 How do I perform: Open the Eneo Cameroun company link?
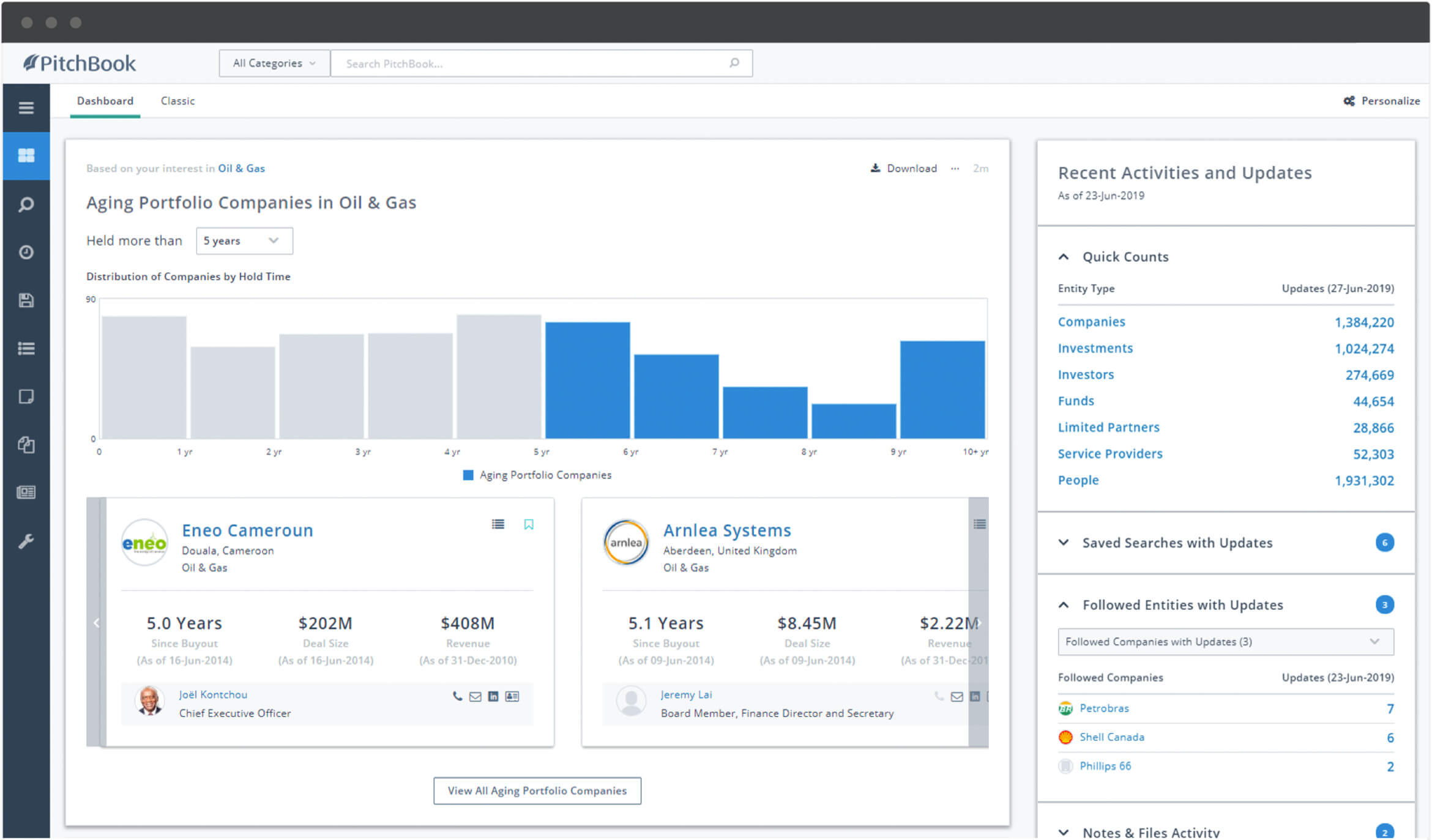click(x=247, y=530)
